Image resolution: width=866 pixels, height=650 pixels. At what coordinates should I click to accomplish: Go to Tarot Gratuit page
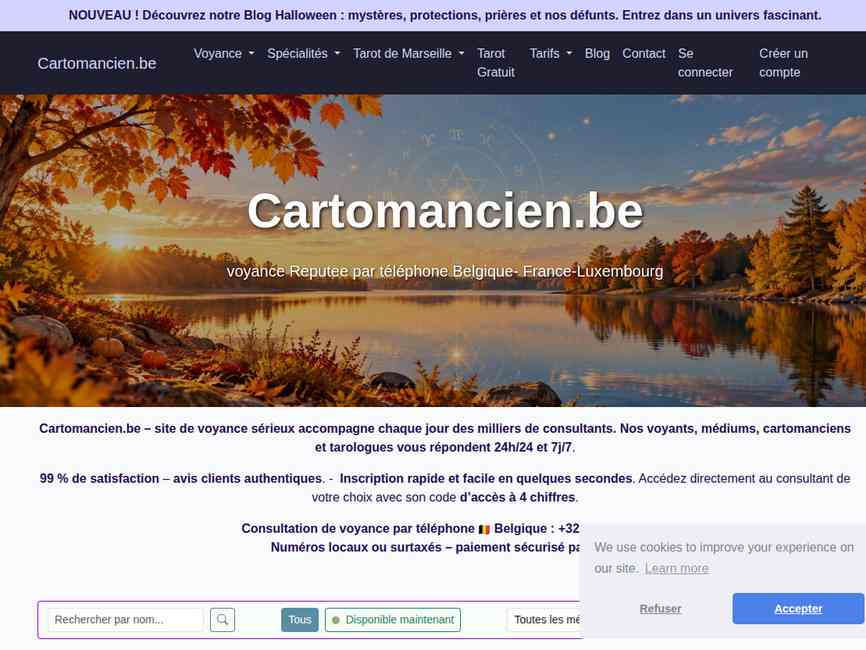click(x=496, y=63)
